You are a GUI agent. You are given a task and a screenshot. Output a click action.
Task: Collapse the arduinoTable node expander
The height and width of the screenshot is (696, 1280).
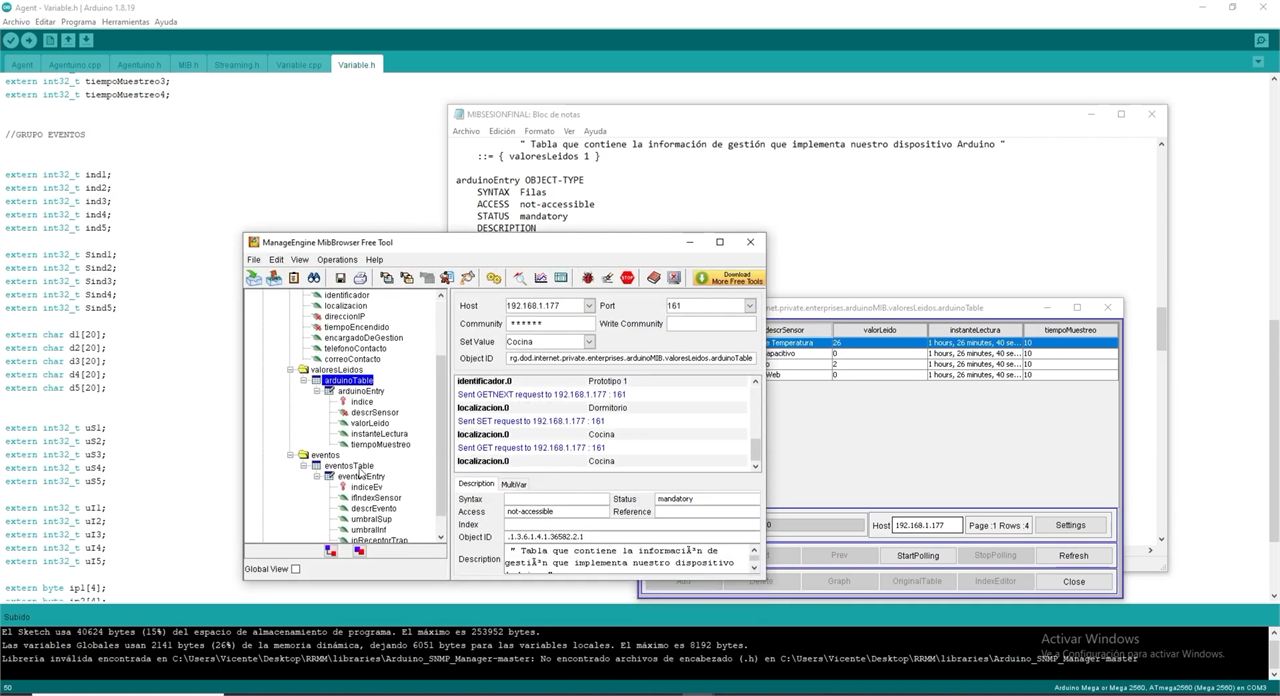[304, 381]
